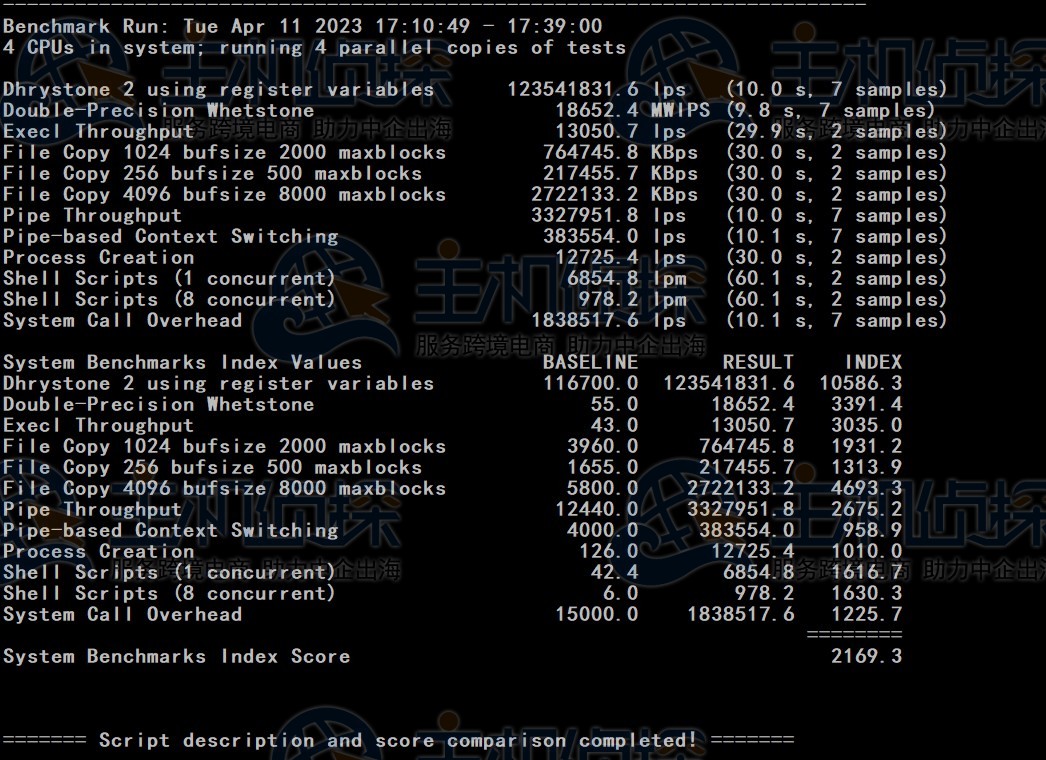Click the Process Creation index value 1010.0
Viewport: 1046px width, 760px height.
click(866, 551)
